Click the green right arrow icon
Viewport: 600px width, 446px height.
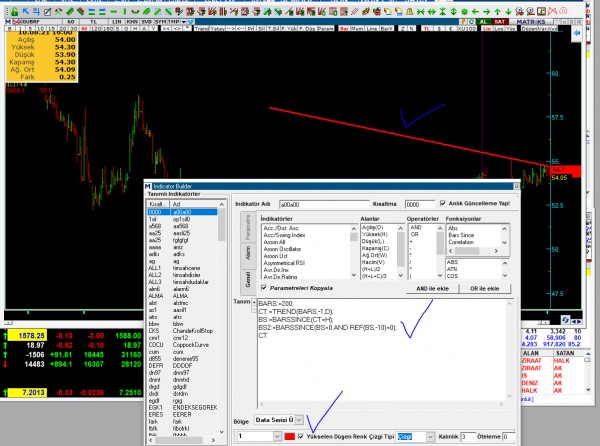pos(486,11)
